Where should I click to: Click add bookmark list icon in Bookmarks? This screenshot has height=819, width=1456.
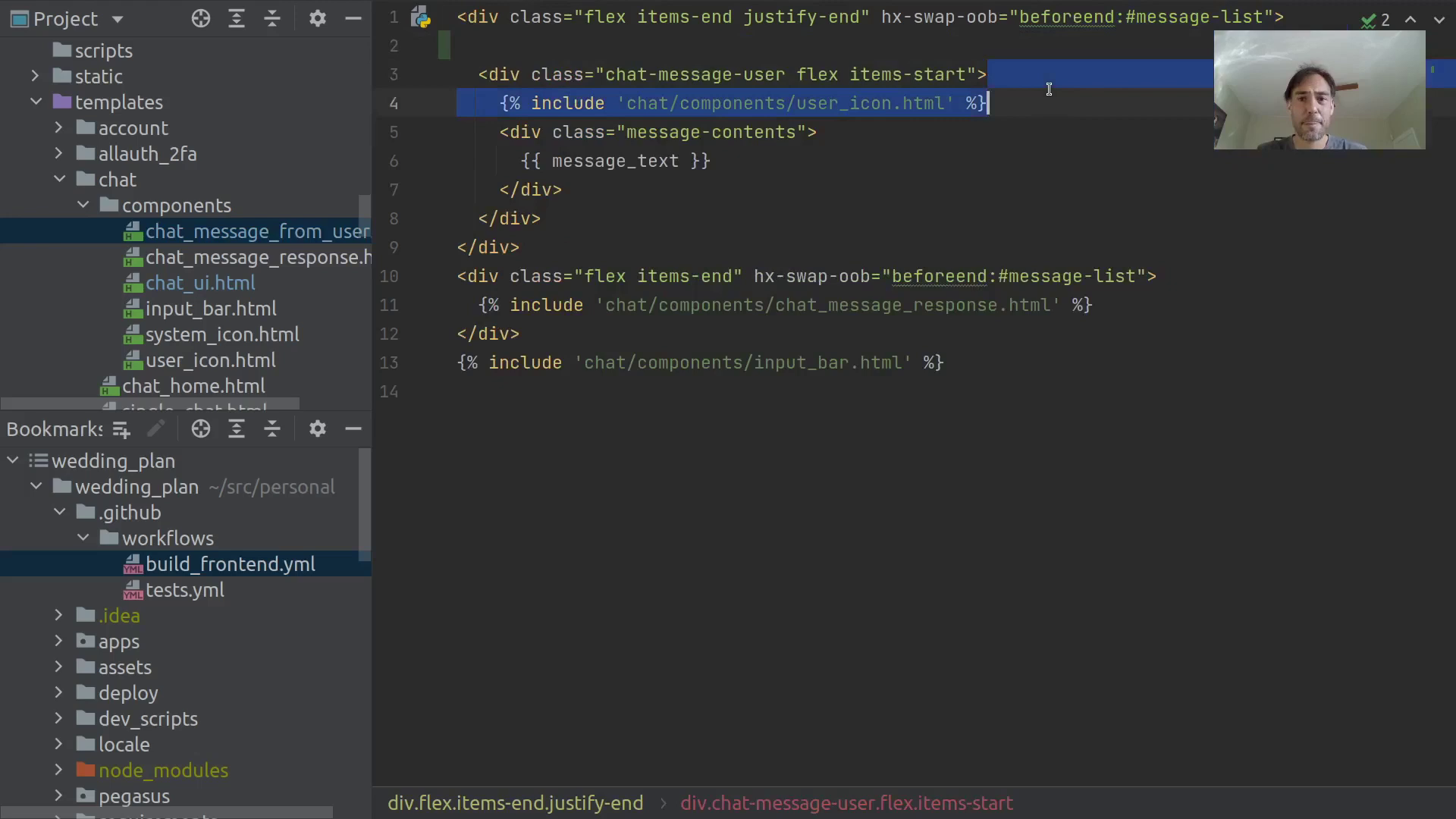coord(121,430)
